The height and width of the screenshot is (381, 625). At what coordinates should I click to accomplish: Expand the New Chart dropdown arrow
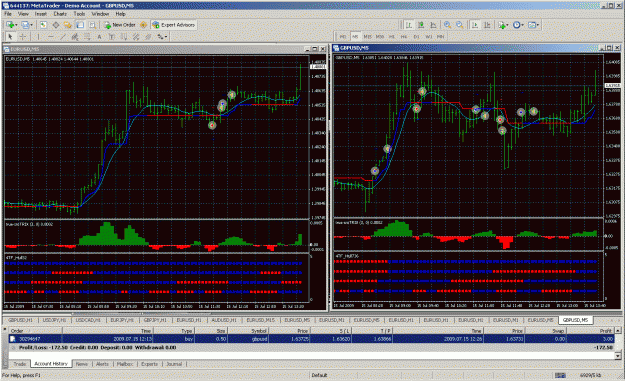(x=16, y=25)
